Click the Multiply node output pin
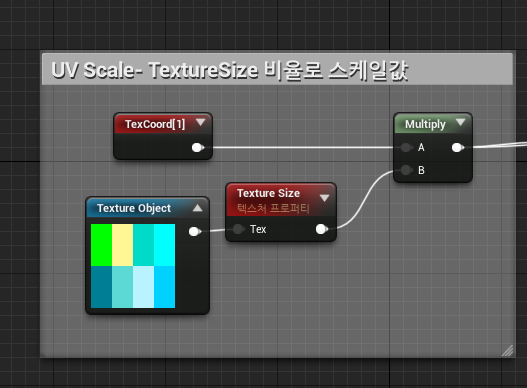527x388 pixels. [457, 147]
